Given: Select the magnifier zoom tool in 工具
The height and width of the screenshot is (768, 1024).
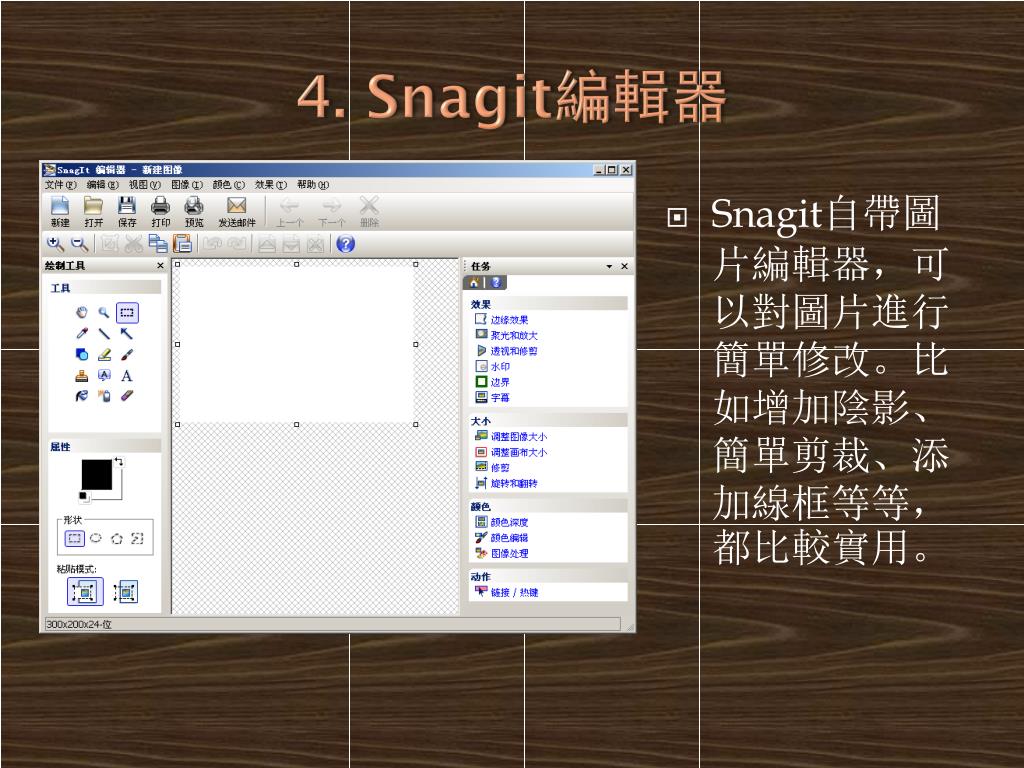Looking at the screenshot, I should [104, 313].
